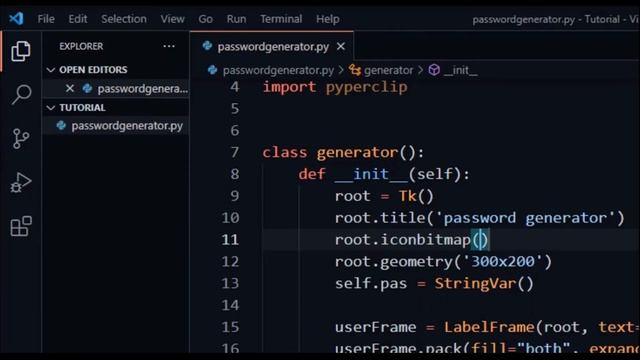Open the File menu

pos(46,19)
